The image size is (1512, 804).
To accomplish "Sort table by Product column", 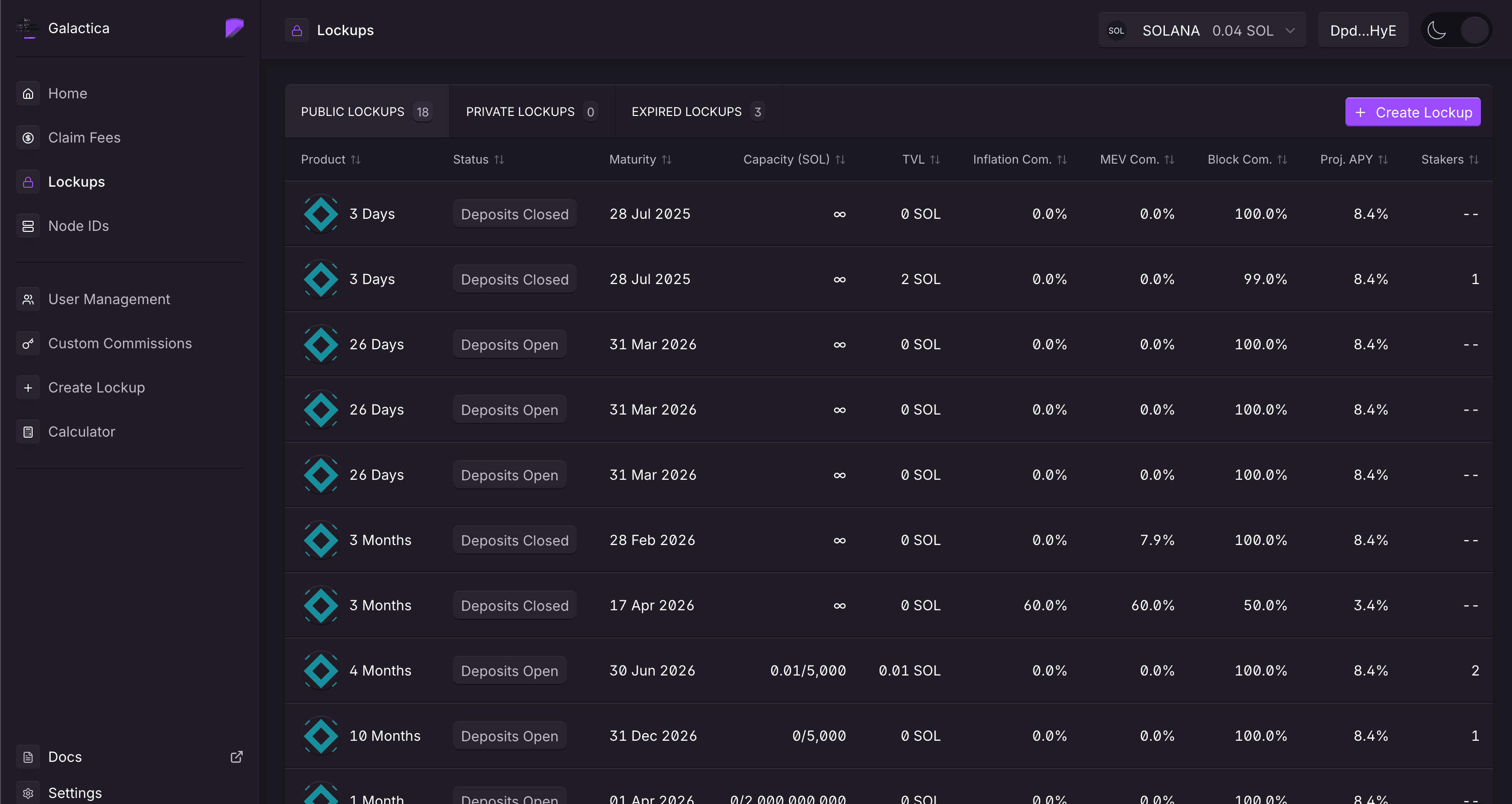I will 356,160.
